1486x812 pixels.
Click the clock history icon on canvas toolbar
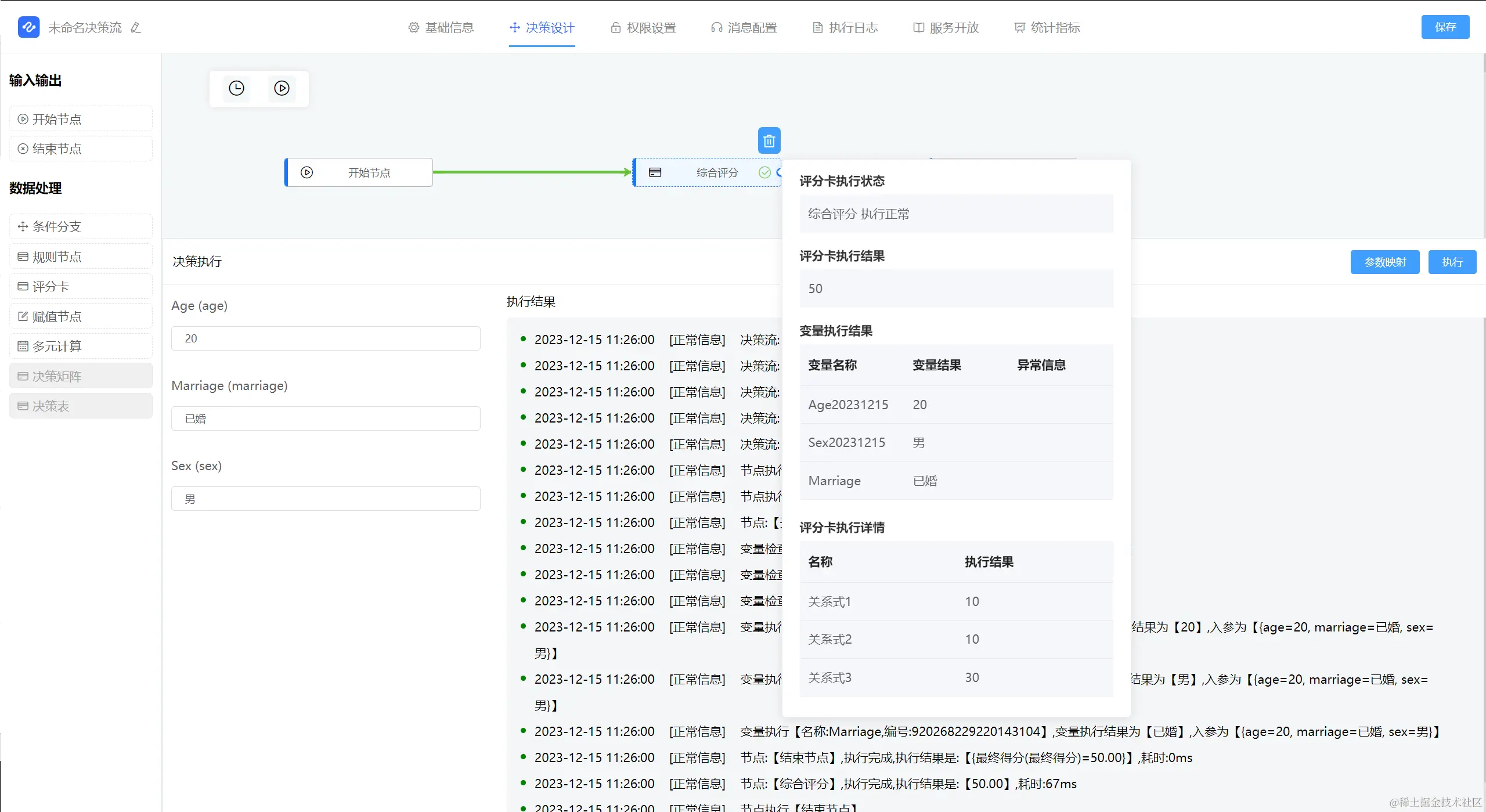236,88
